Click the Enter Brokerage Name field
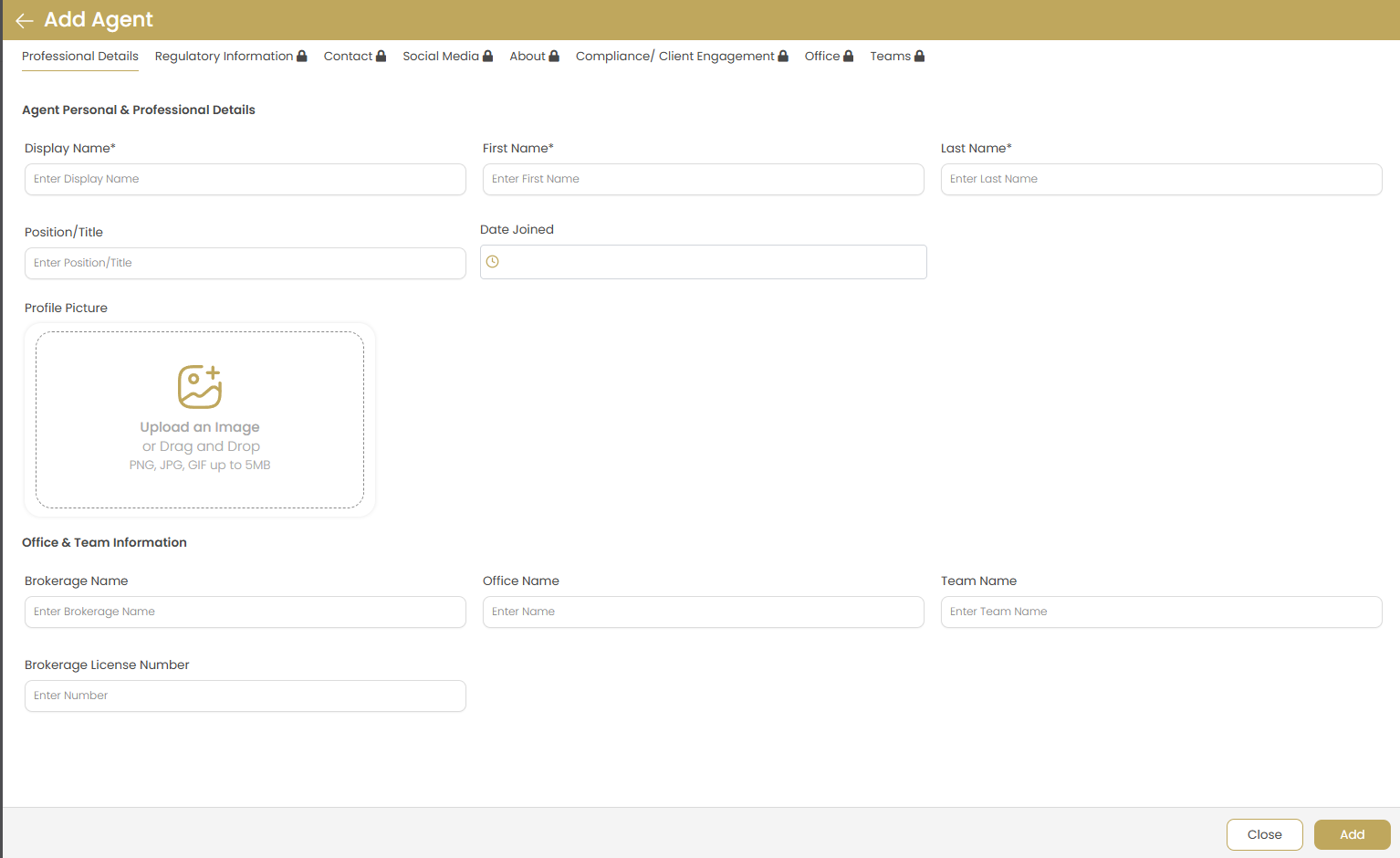The width and height of the screenshot is (1400, 858). pos(245,612)
